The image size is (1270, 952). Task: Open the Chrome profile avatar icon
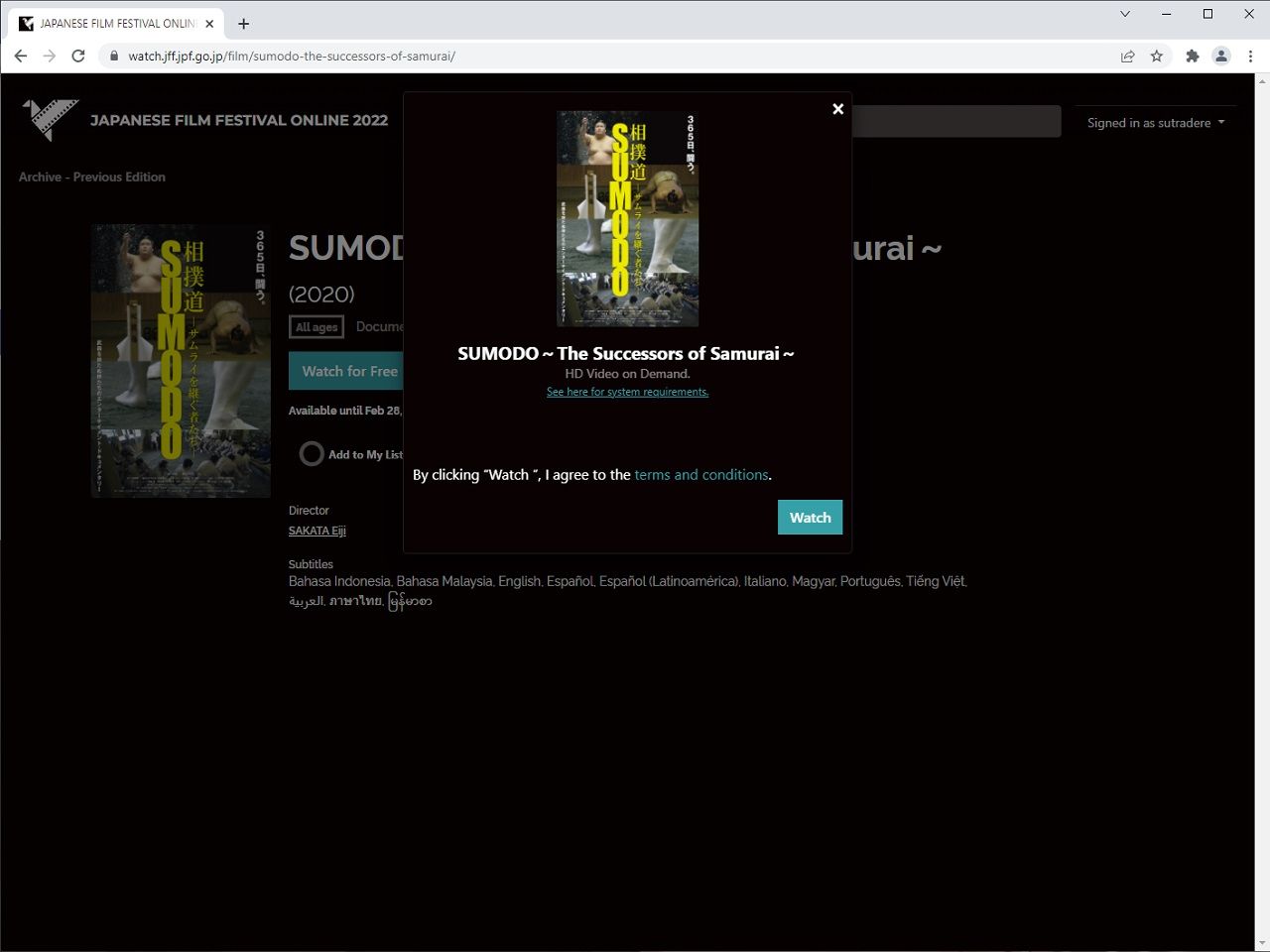click(x=1221, y=57)
